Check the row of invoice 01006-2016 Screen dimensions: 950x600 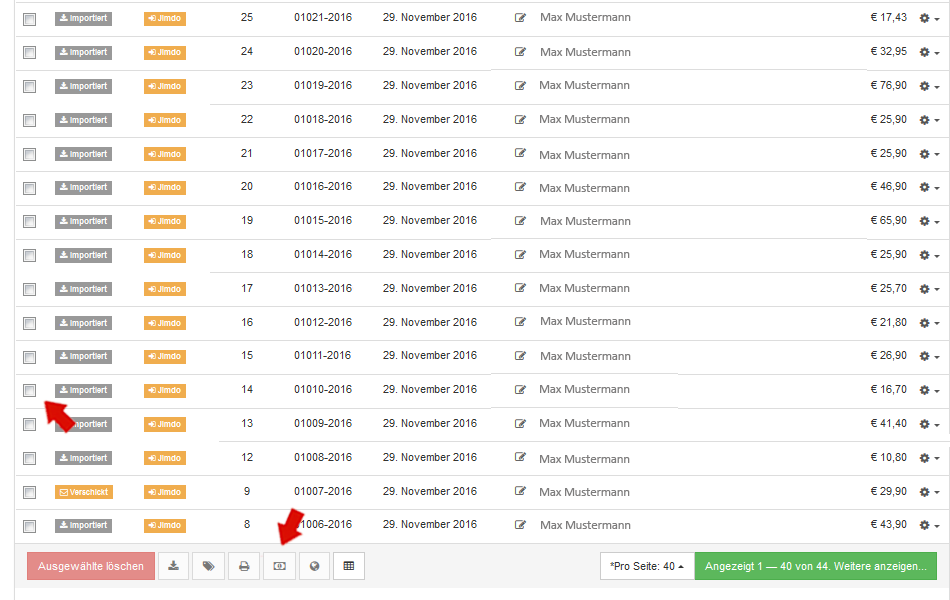[x=30, y=526]
